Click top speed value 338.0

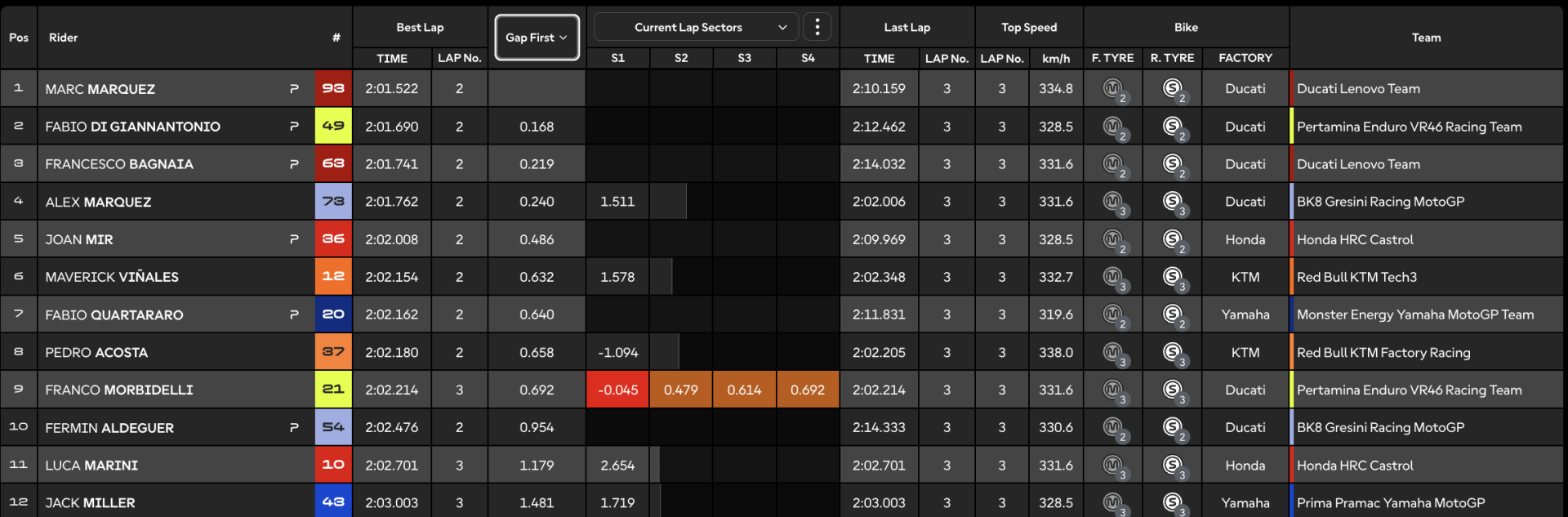[1056, 353]
